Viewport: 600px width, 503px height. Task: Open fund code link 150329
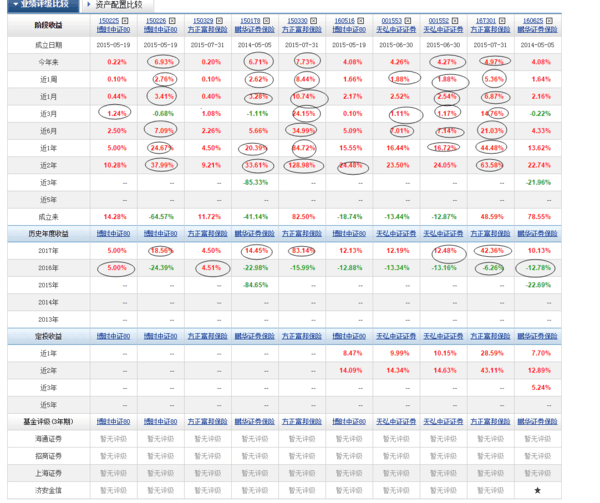[x=203, y=21]
